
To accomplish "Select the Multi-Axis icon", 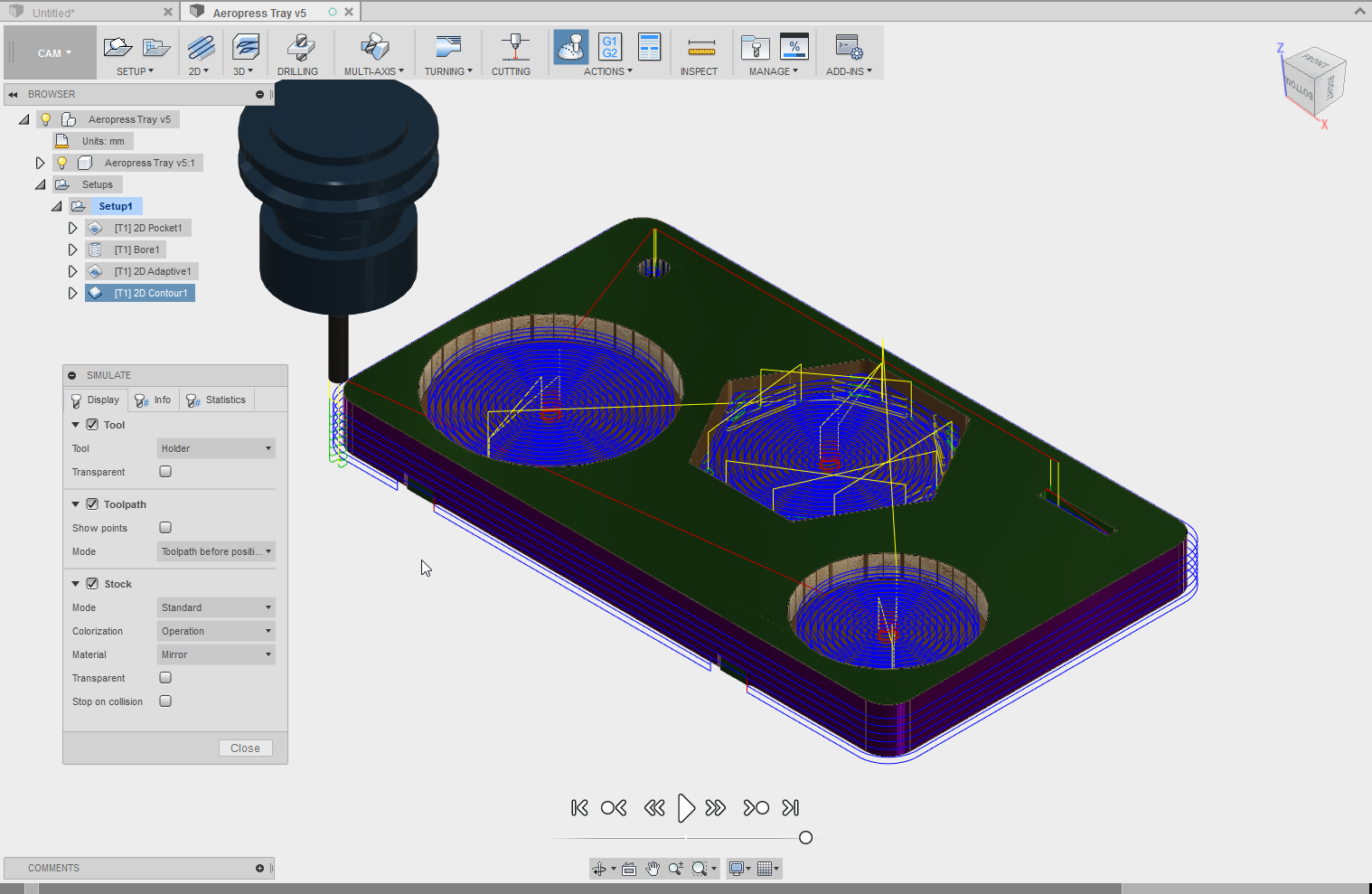I will click(373, 47).
